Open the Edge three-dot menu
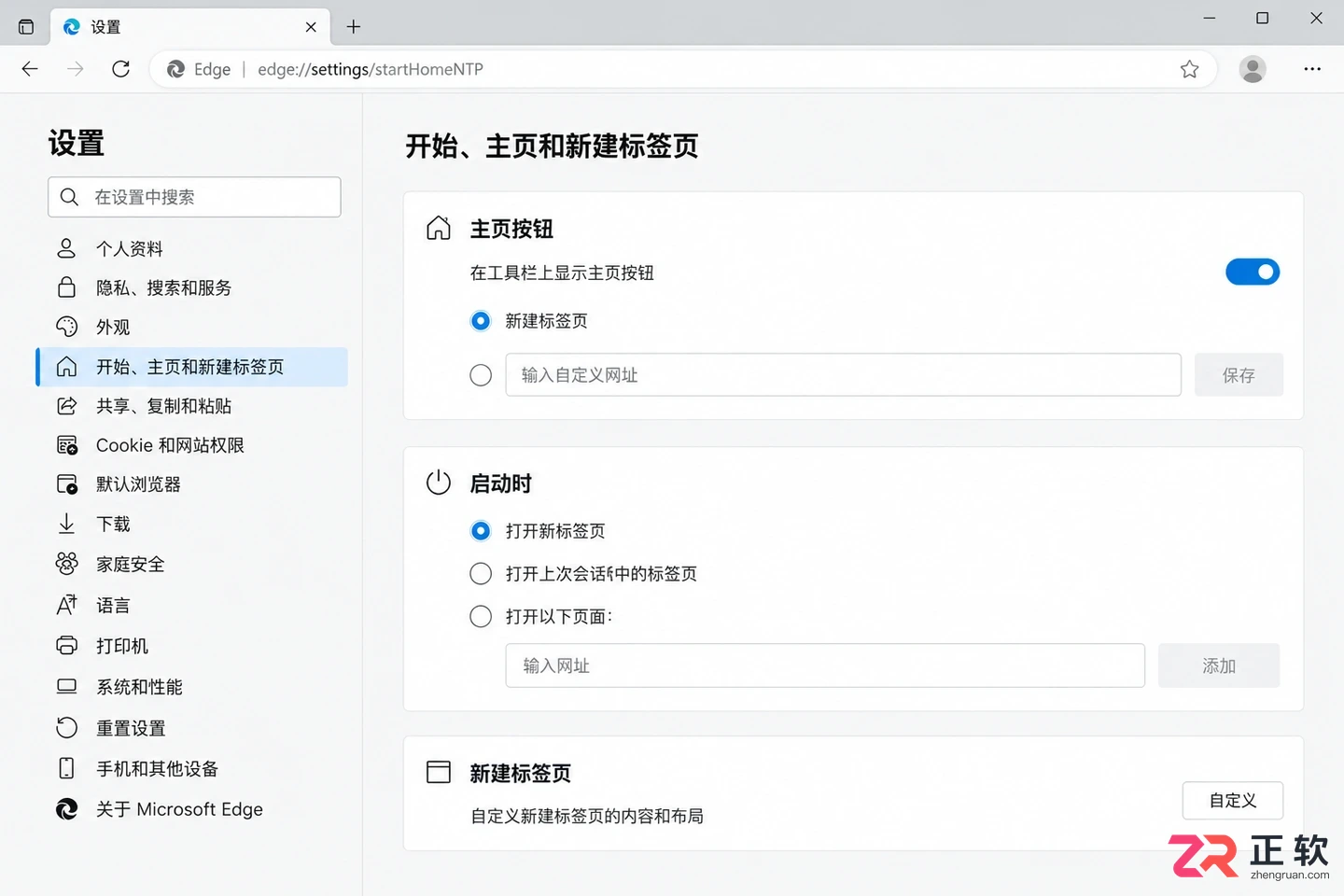The width and height of the screenshot is (1344, 896). 1312,69
